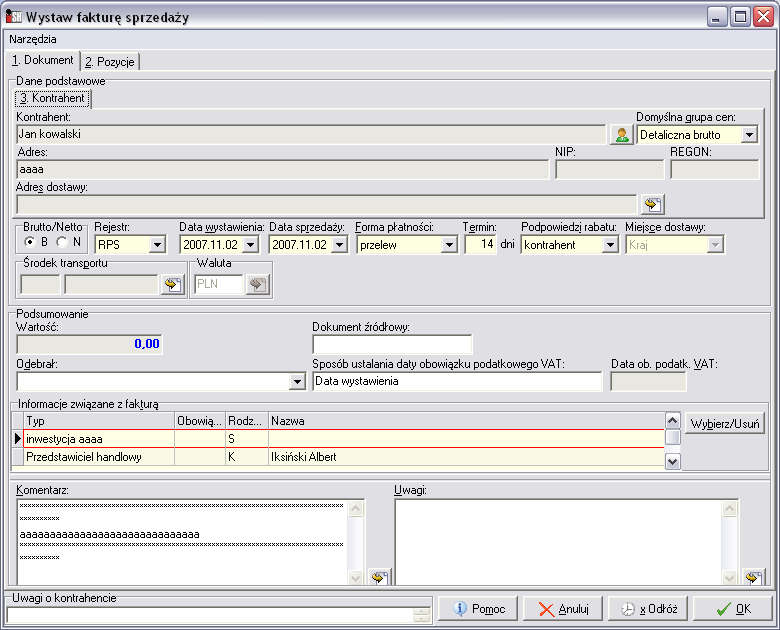The height and width of the screenshot is (630, 780).
Task: Switch to 2. Pozycje tab
Action: point(109,62)
